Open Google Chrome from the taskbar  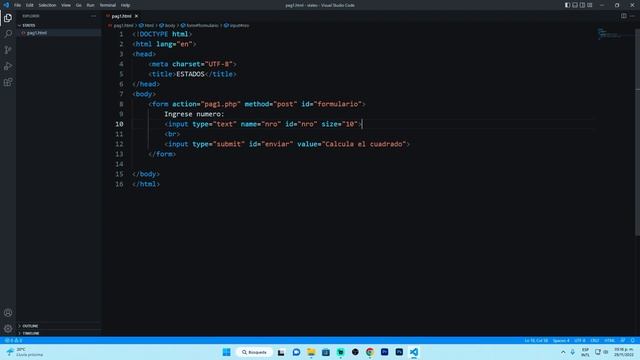(370, 352)
